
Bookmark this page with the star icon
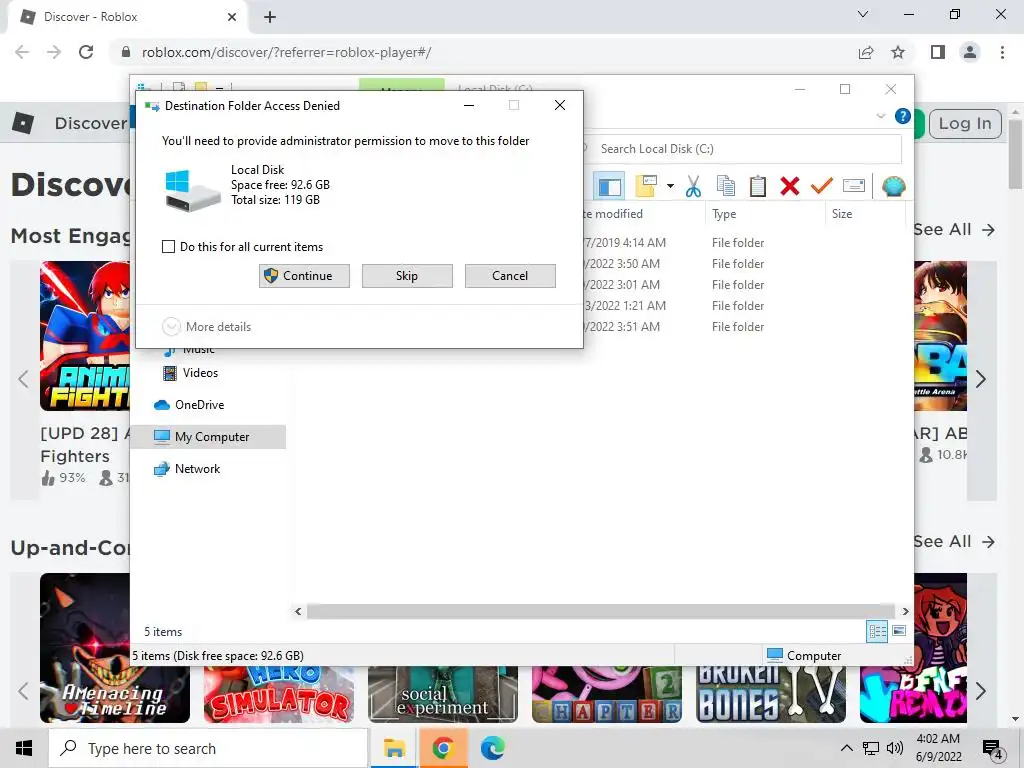tap(898, 52)
